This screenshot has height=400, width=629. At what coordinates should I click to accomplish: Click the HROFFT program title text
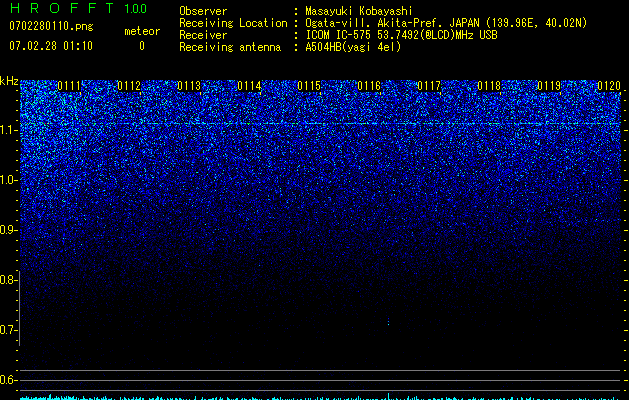[62, 8]
